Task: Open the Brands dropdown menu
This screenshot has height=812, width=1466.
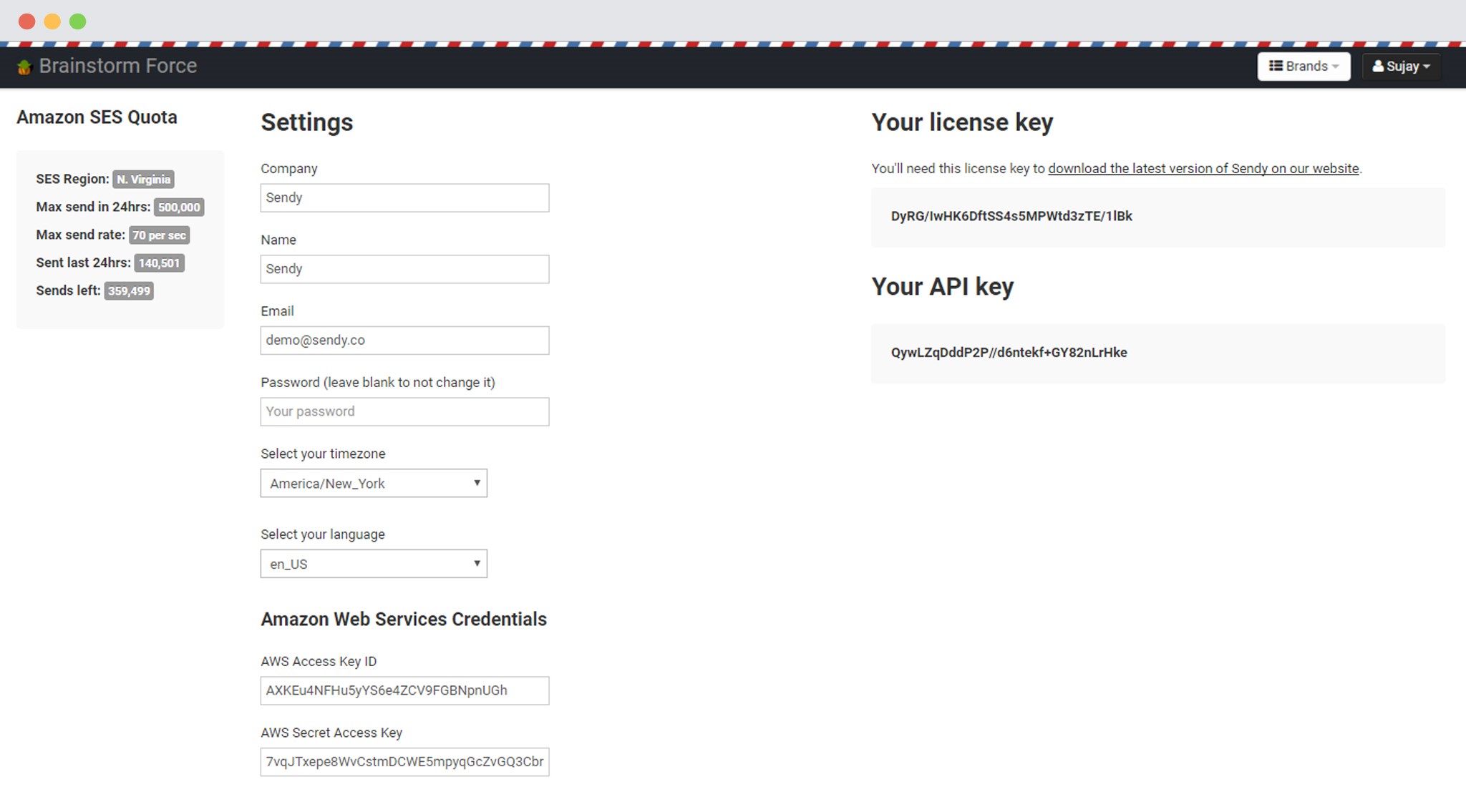Action: 1304,67
